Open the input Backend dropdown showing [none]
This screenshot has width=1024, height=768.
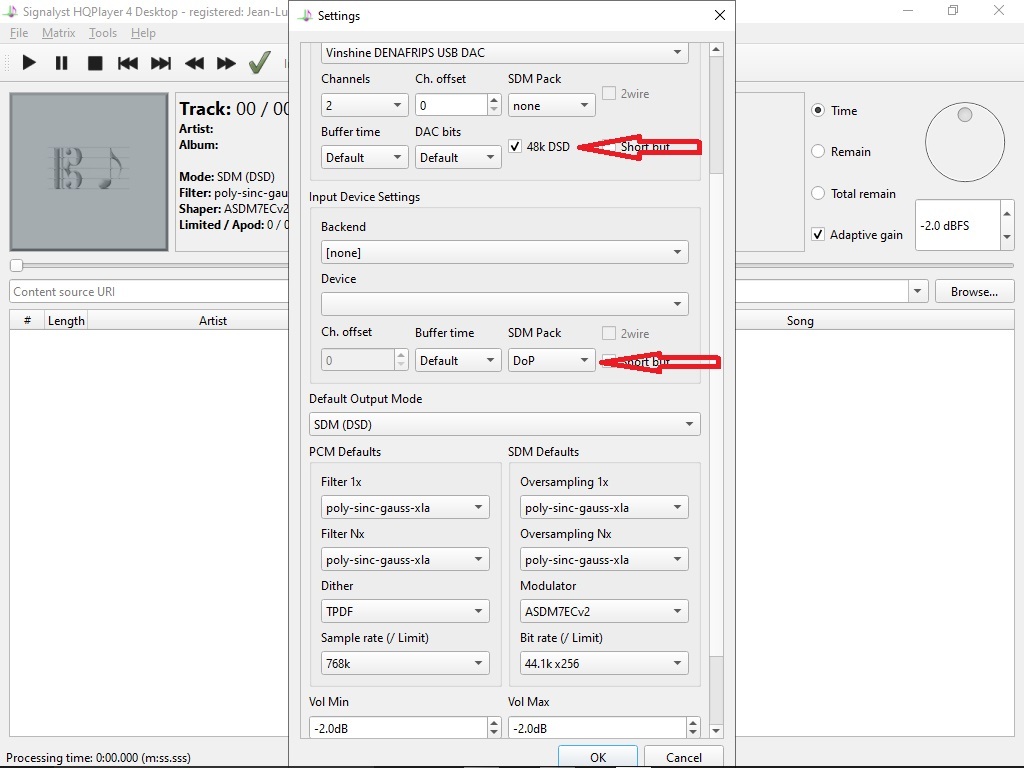click(504, 252)
